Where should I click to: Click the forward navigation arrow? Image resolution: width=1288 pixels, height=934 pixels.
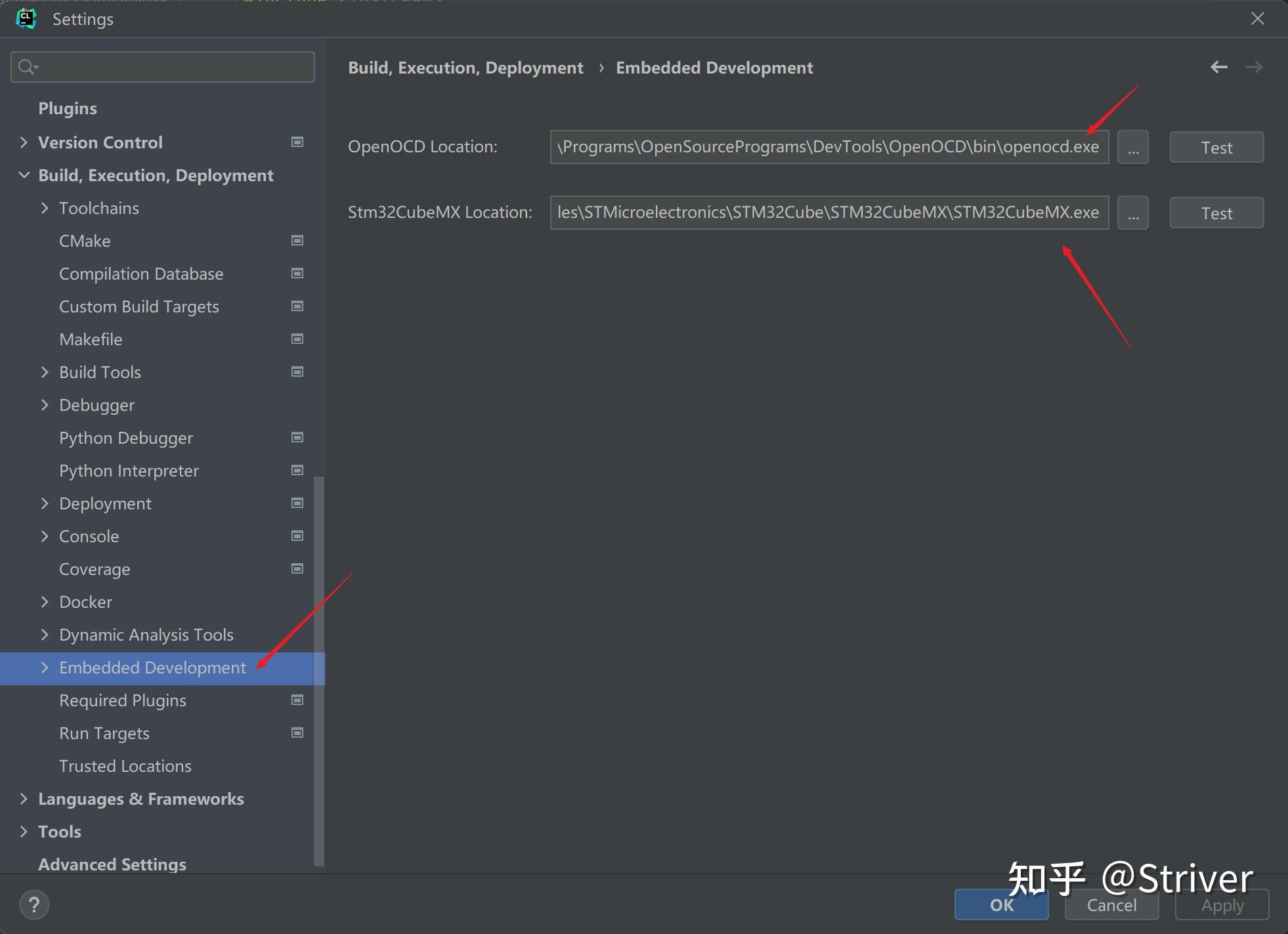click(1254, 67)
